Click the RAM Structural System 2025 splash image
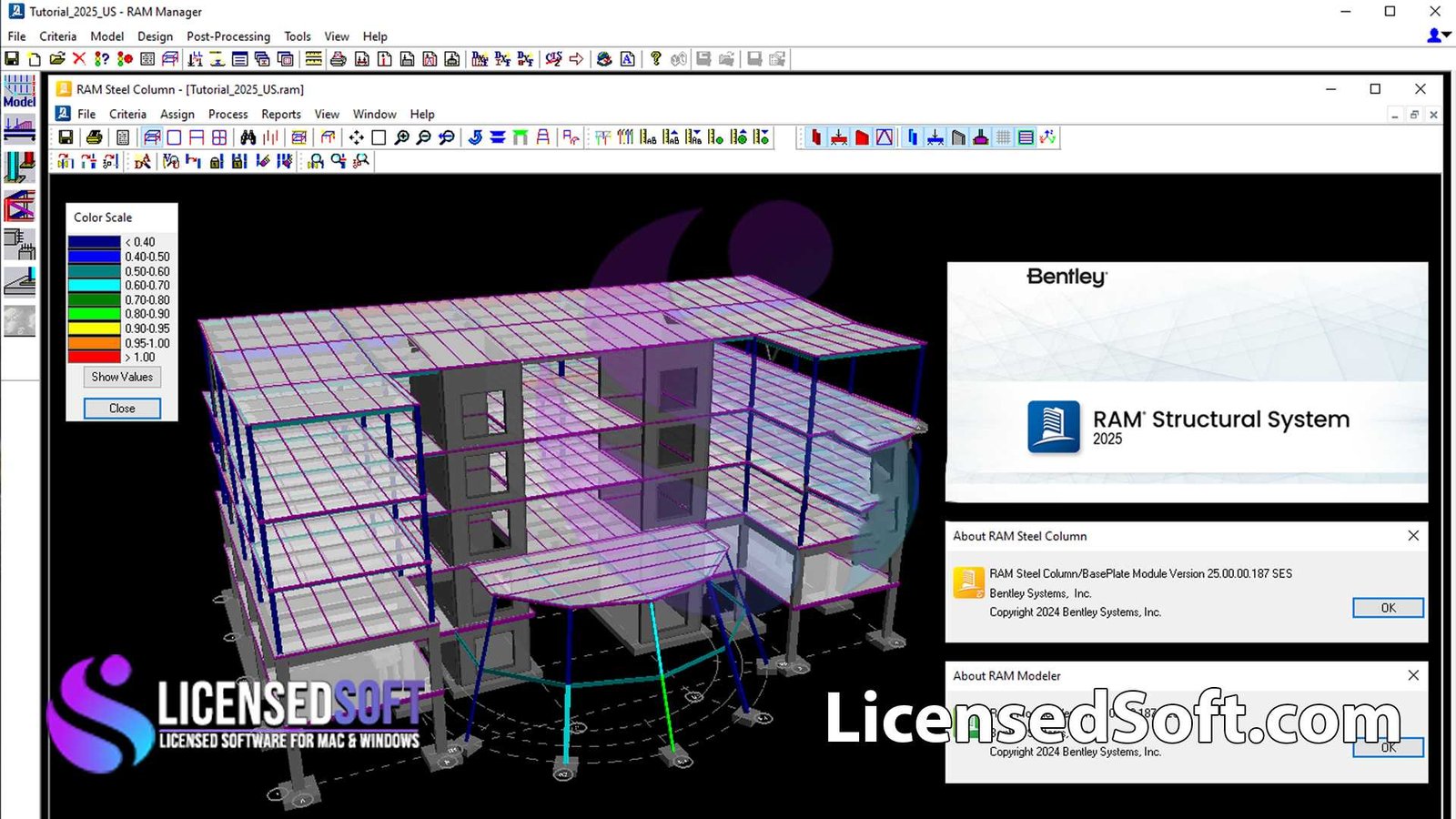 pos(1187,382)
